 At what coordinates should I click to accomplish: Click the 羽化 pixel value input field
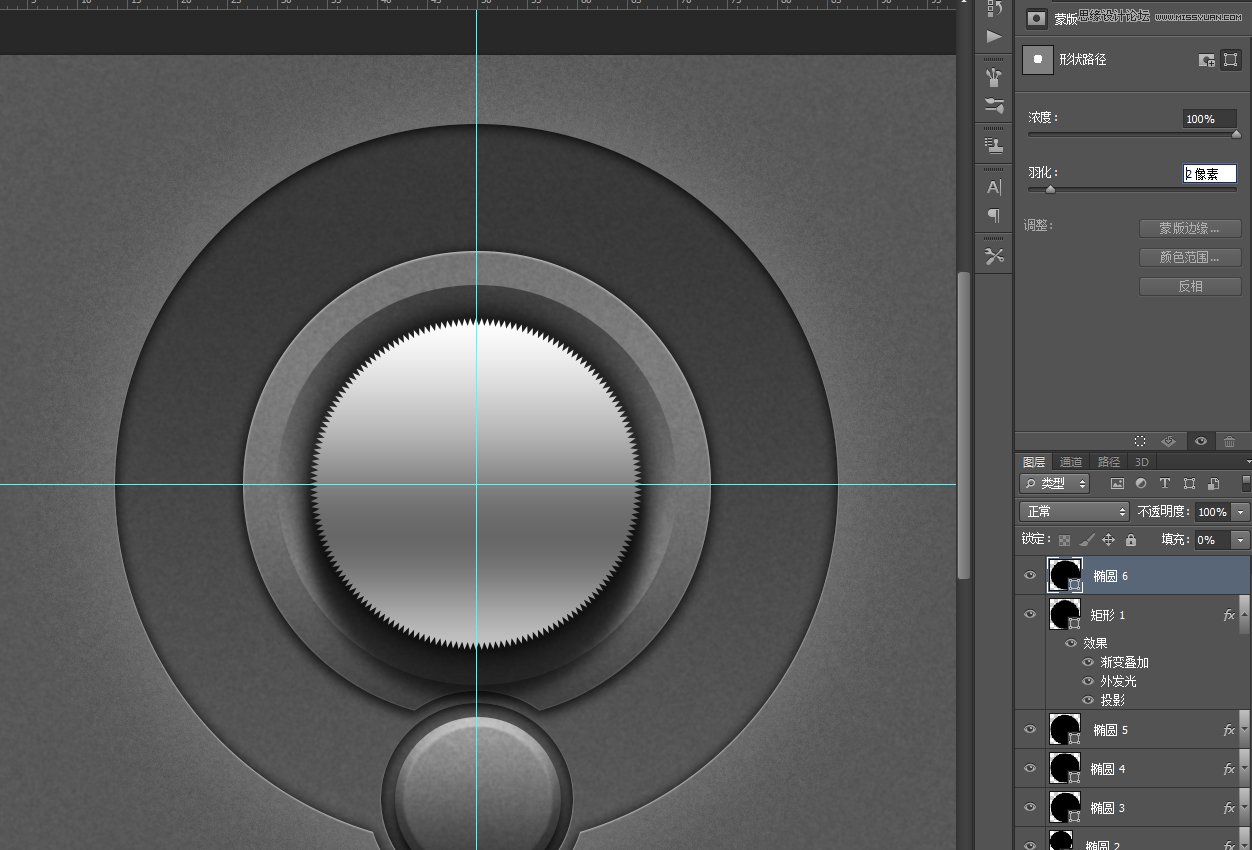point(1209,174)
